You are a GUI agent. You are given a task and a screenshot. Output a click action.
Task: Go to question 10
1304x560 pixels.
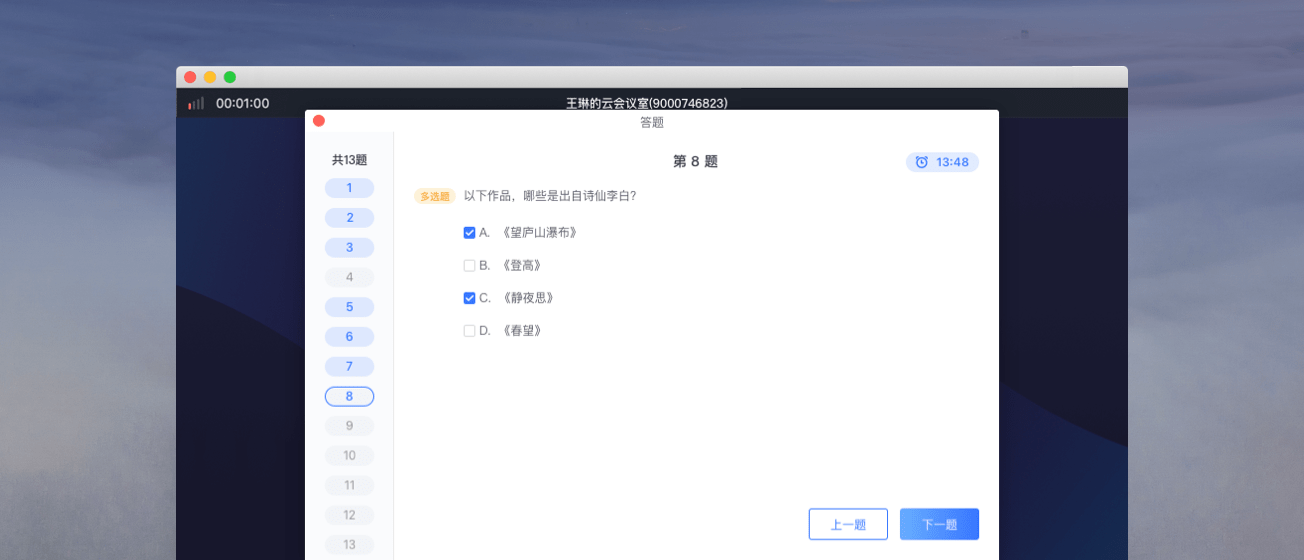pyautogui.click(x=349, y=456)
